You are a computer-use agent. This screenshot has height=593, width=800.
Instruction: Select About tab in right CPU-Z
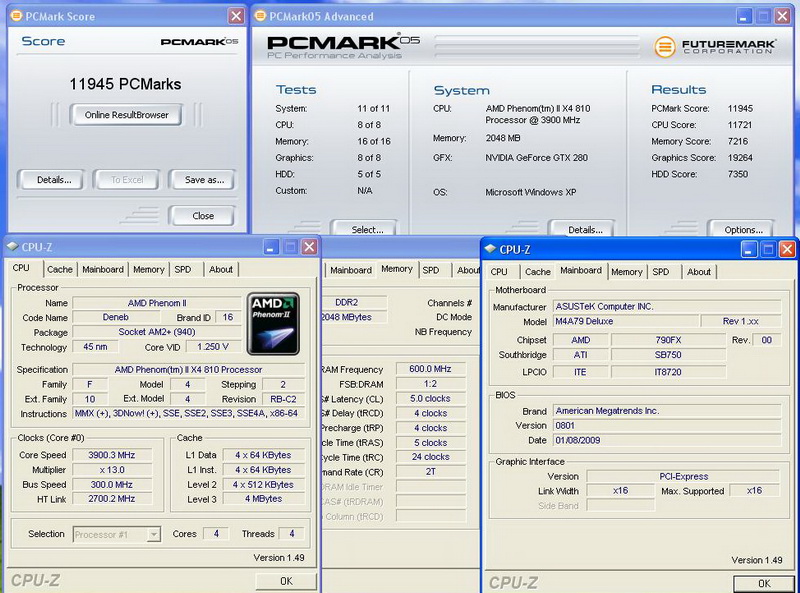click(x=698, y=272)
